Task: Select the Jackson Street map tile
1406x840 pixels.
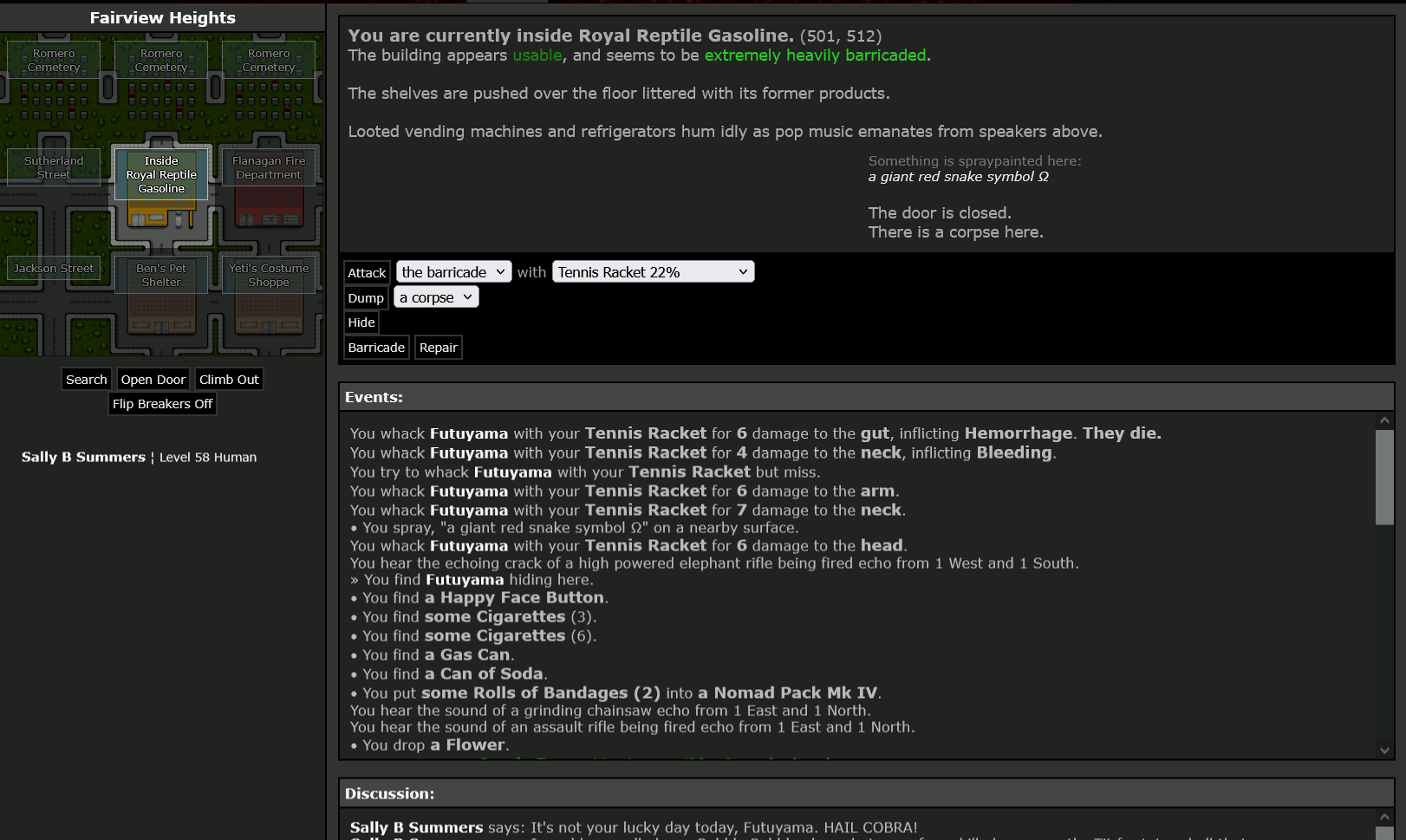Action: click(x=54, y=269)
